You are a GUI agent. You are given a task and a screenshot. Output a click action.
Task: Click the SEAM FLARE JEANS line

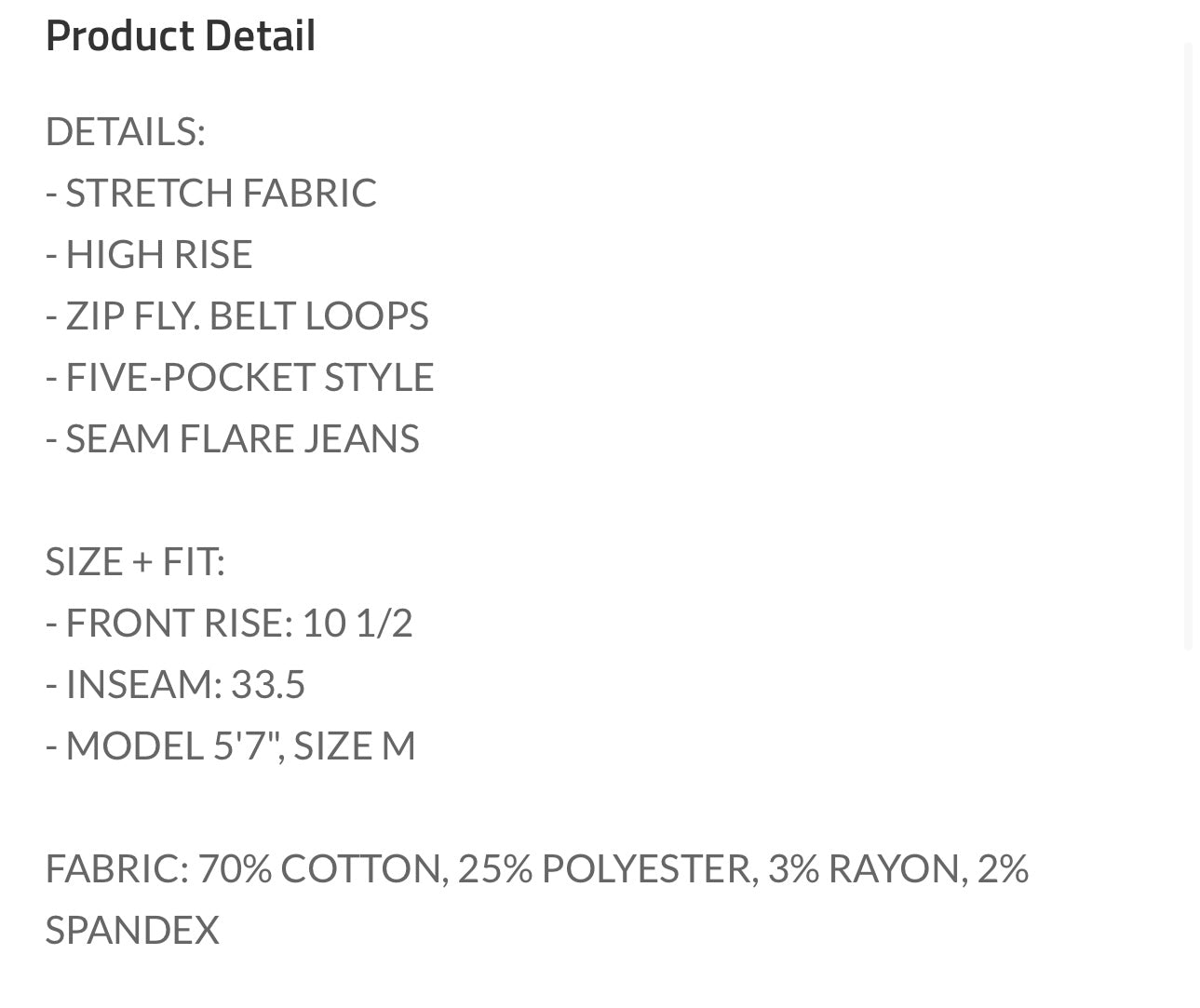pyautogui.click(x=233, y=438)
